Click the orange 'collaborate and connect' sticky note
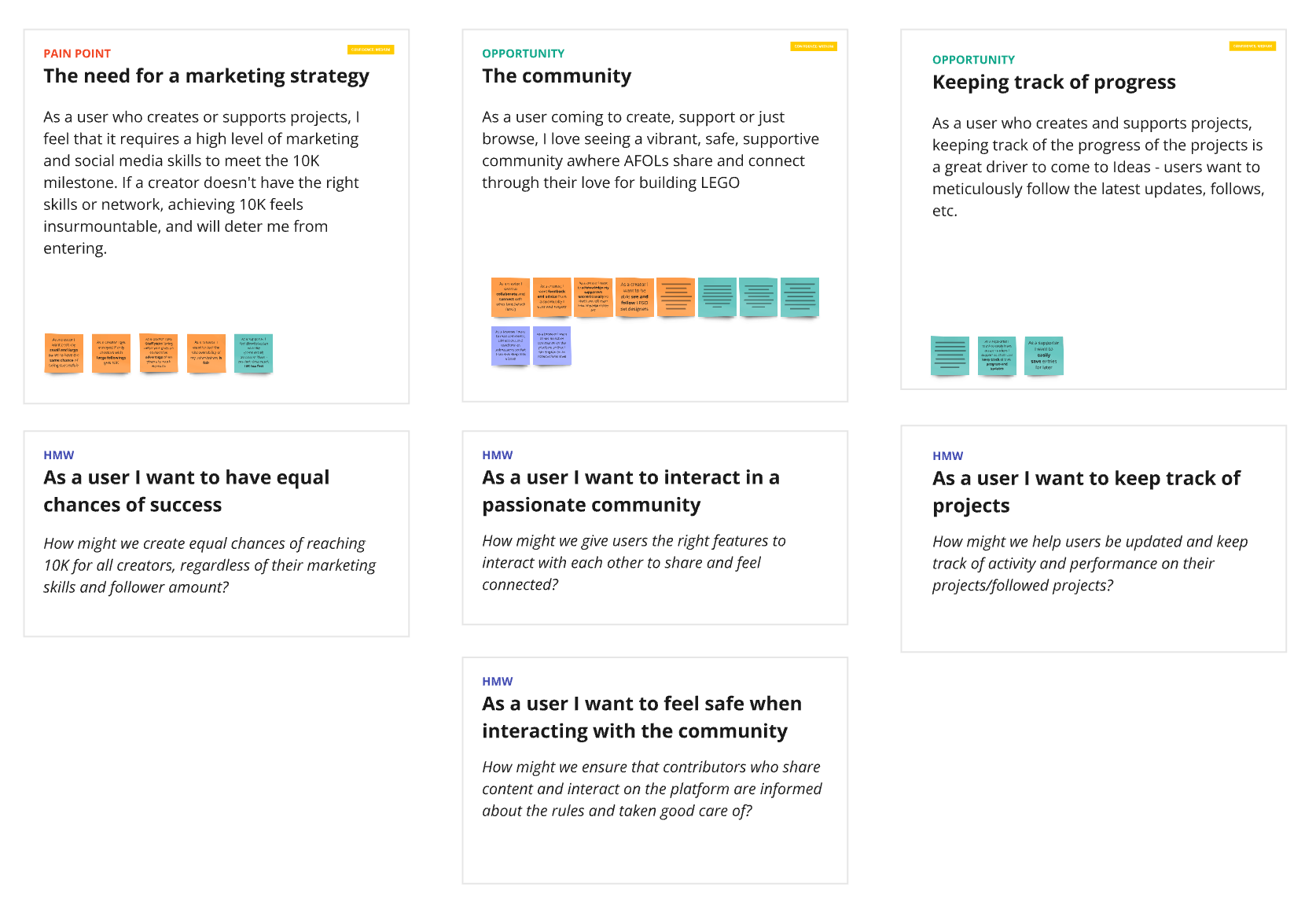Screen dimensions: 1316x920 point(510,297)
